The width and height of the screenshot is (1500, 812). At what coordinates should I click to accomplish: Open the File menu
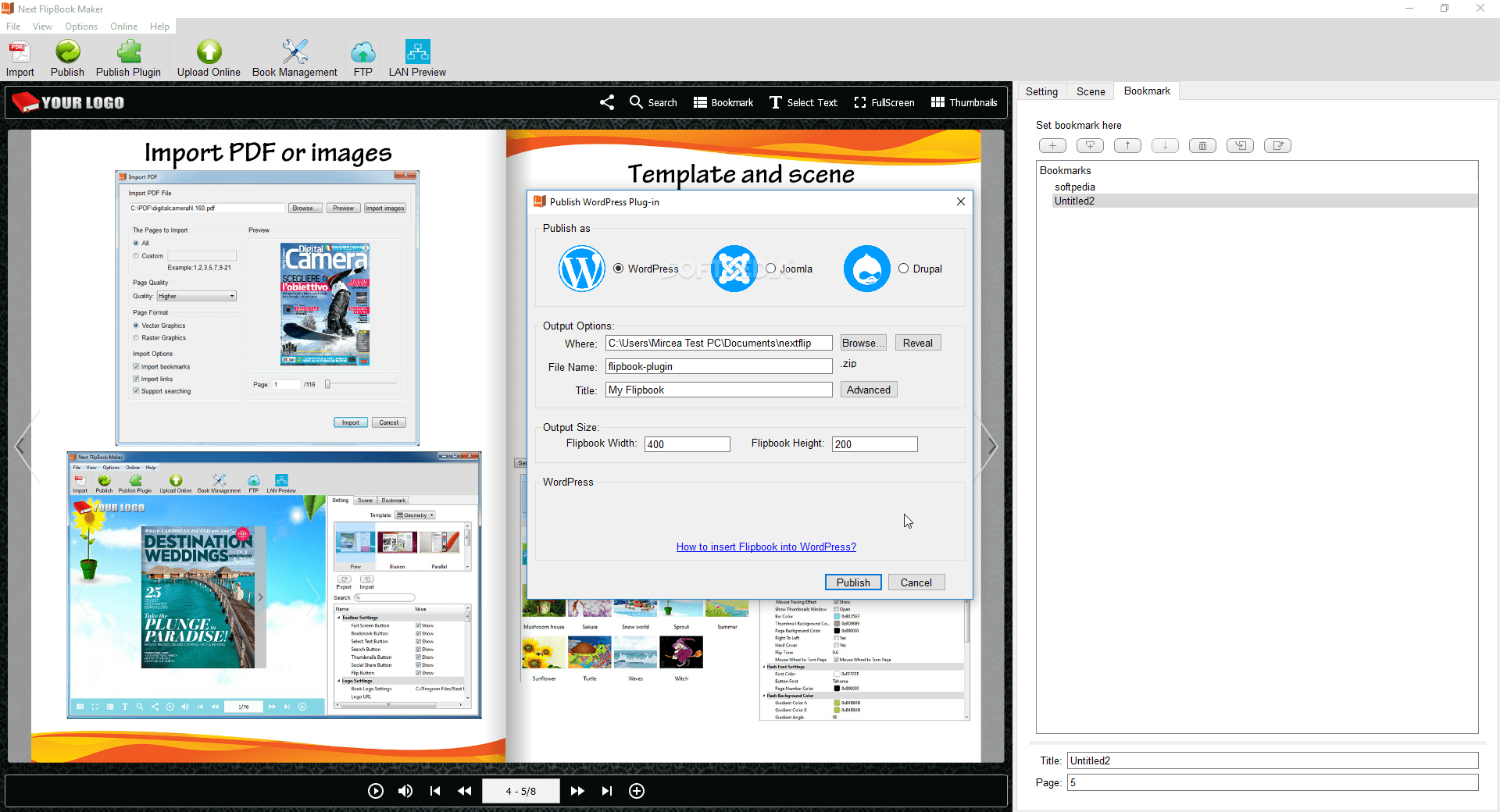(x=13, y=27)
